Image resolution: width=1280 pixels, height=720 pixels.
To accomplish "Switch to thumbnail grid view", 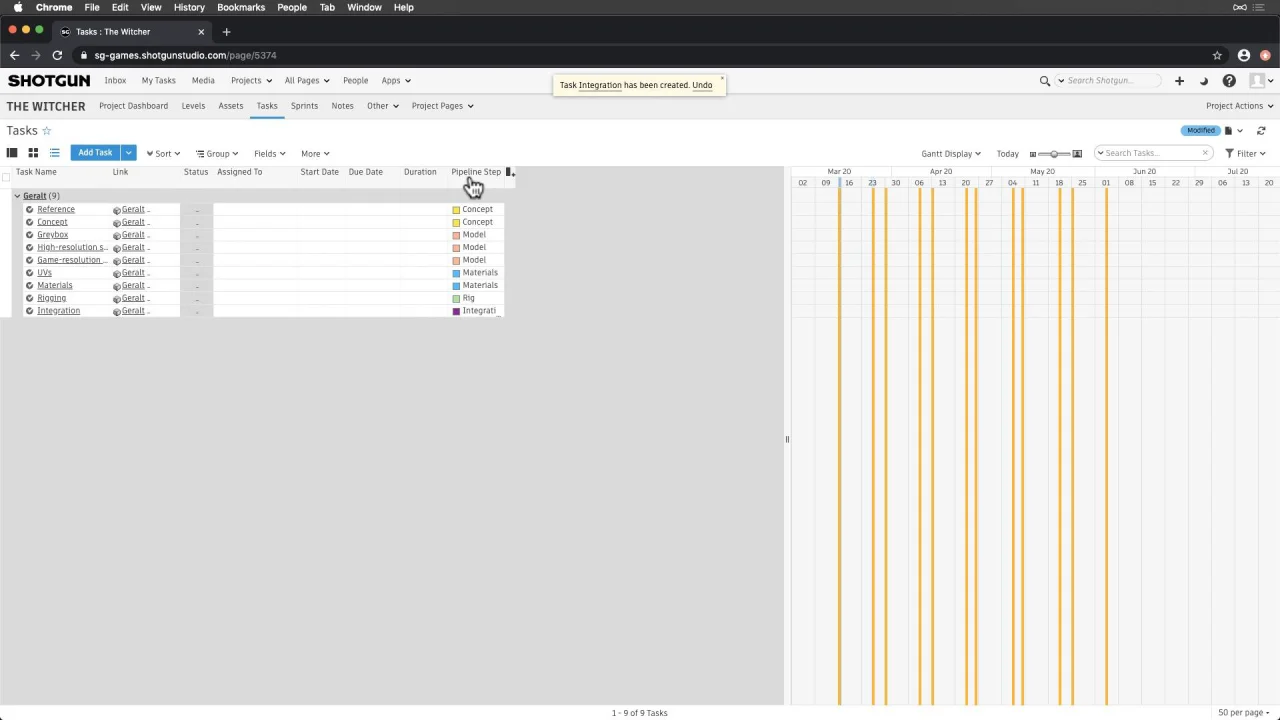I will [33, 153].
